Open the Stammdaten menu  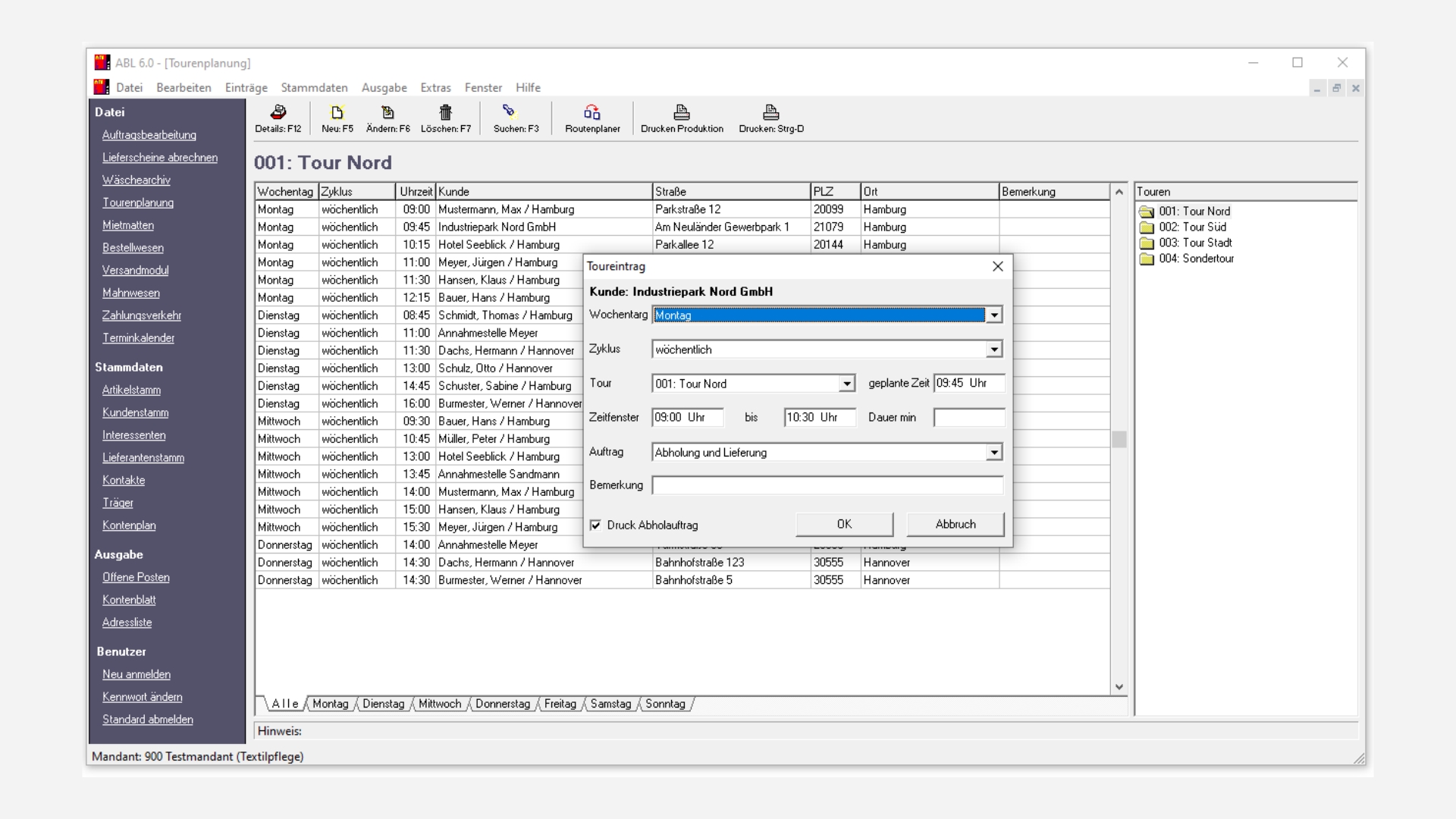click(314, 87)
